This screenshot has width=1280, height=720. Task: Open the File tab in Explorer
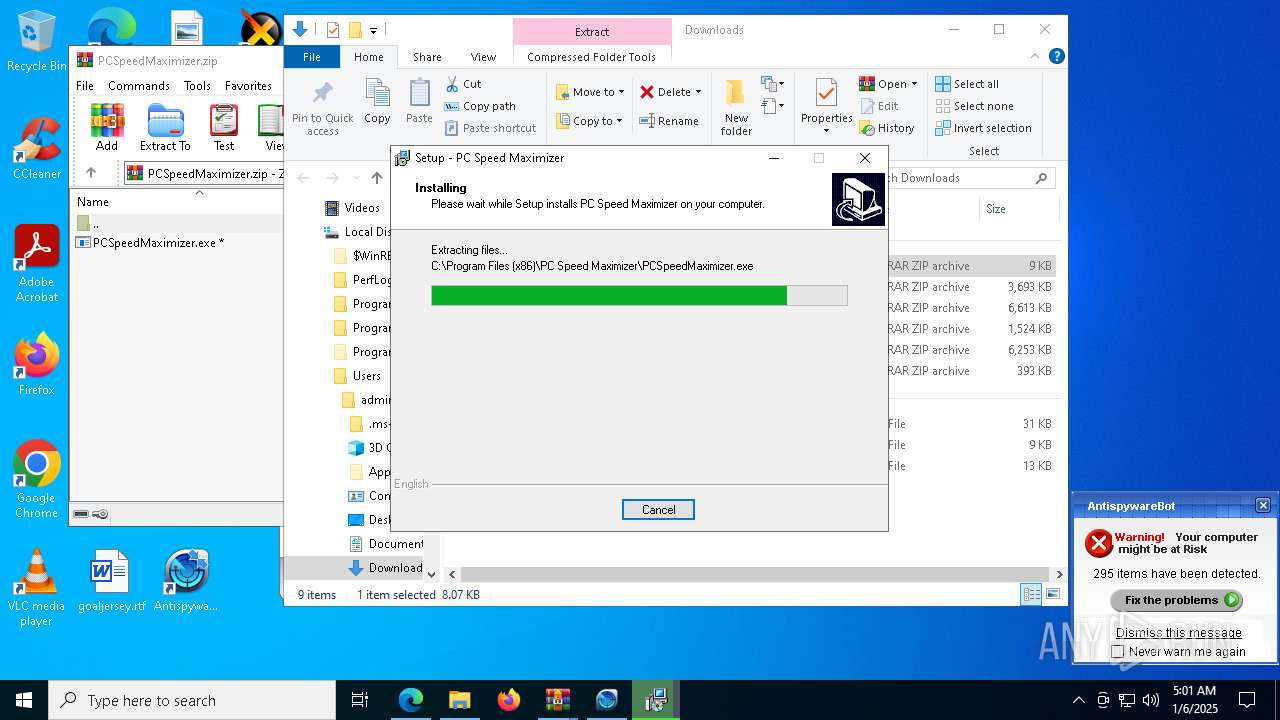point(312,57)
